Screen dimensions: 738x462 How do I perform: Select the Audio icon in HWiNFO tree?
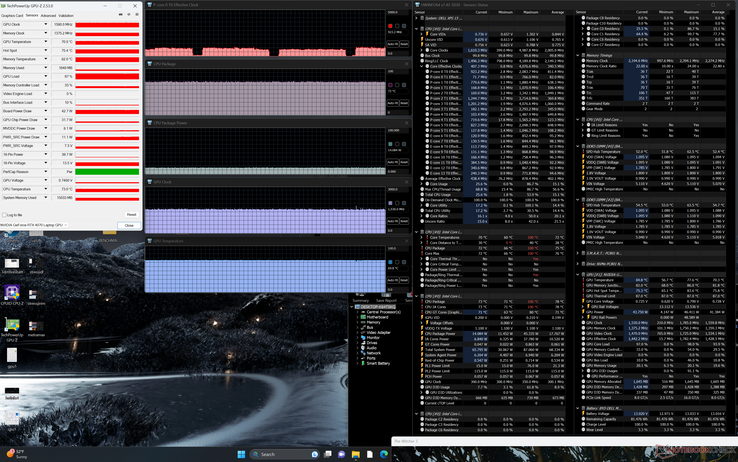point(363,348)
